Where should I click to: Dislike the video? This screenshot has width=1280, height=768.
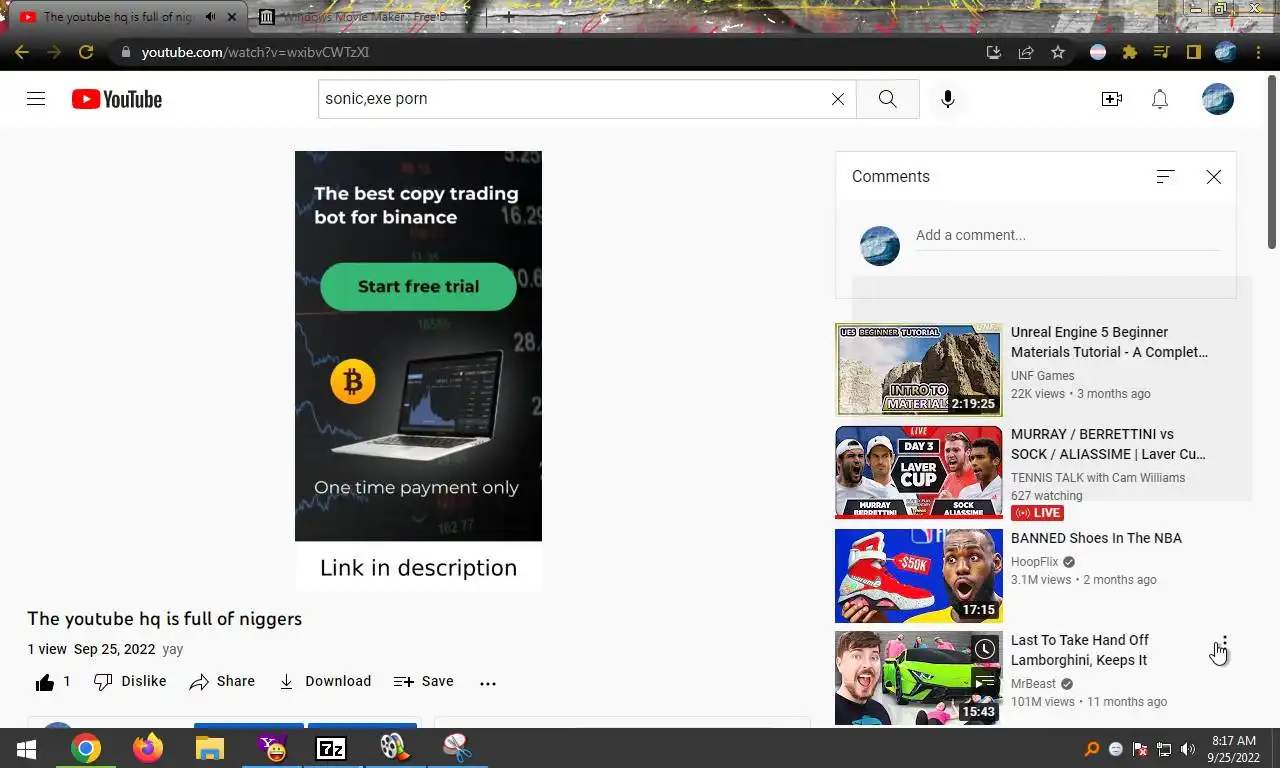tap(130, 681)
